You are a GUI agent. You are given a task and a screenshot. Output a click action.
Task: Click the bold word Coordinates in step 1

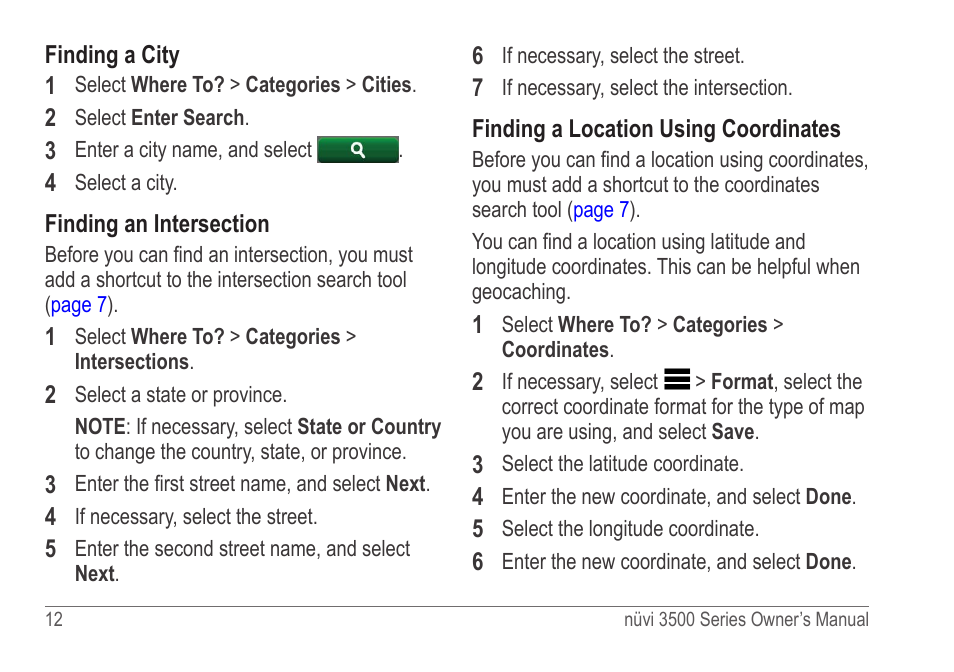555,350
